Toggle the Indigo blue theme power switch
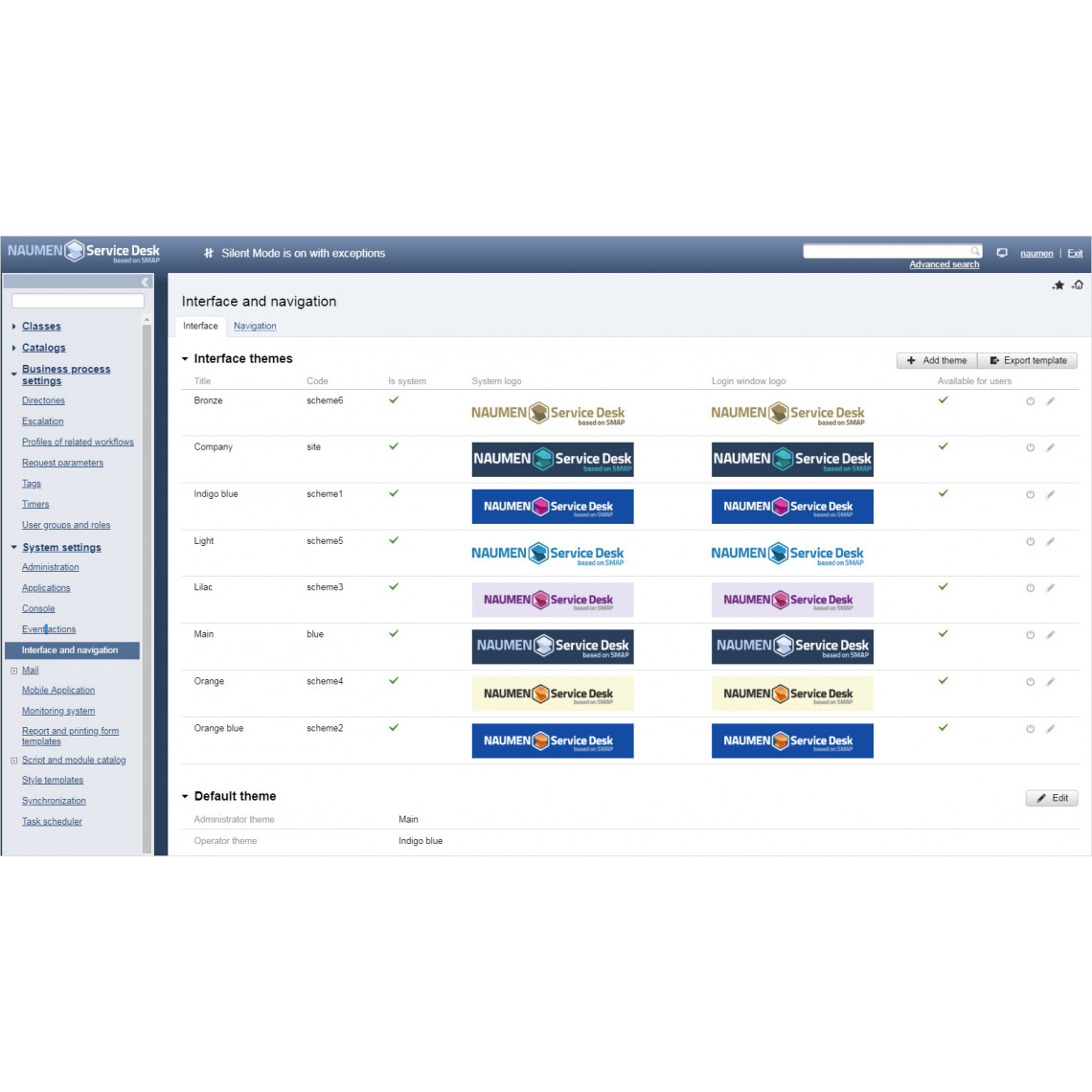This screenshot has height=1092, width=1092. [x=1030, y=494]
